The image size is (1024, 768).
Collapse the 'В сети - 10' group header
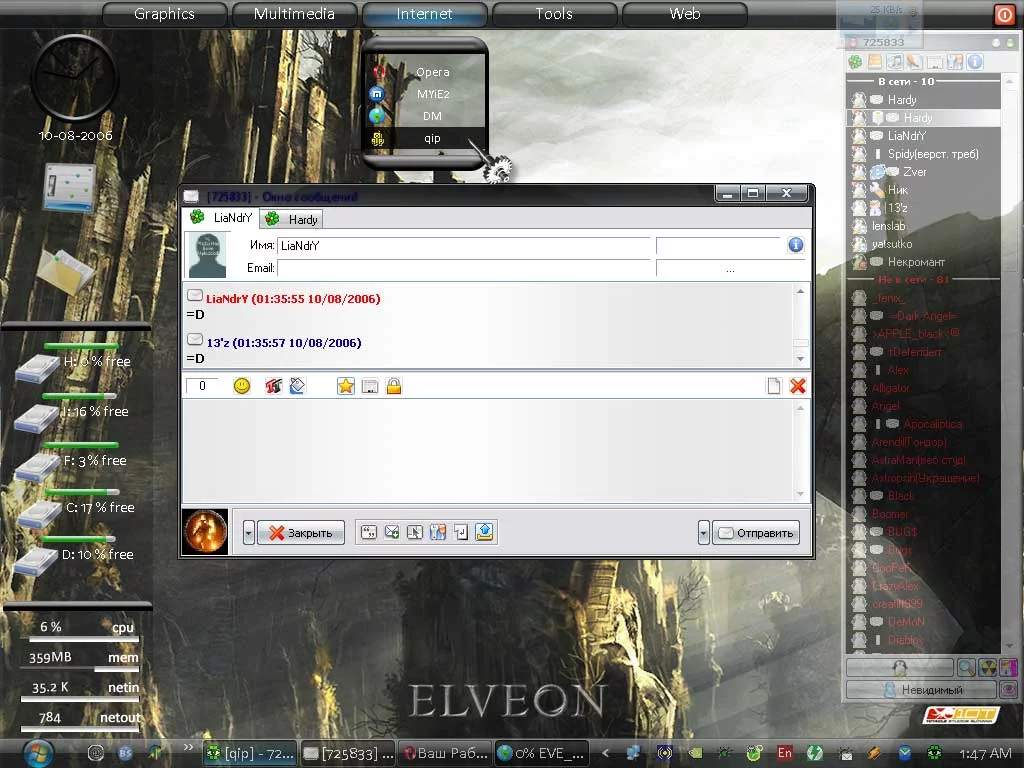coord(923,82)
